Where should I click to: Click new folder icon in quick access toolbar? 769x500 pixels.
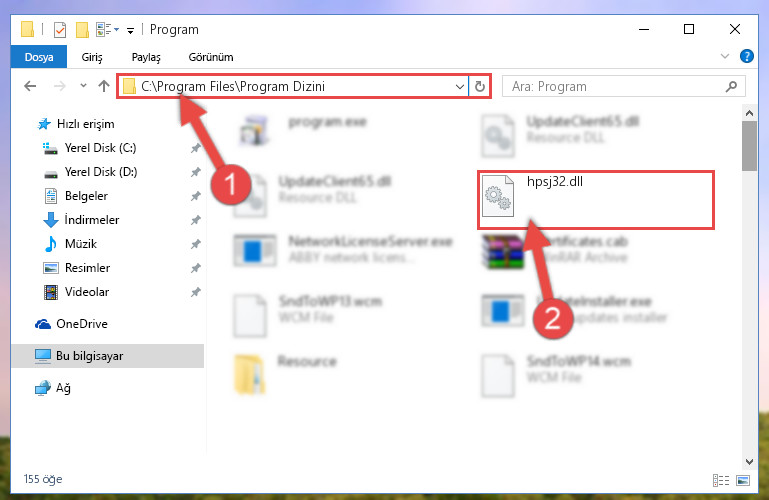point(82,30)
